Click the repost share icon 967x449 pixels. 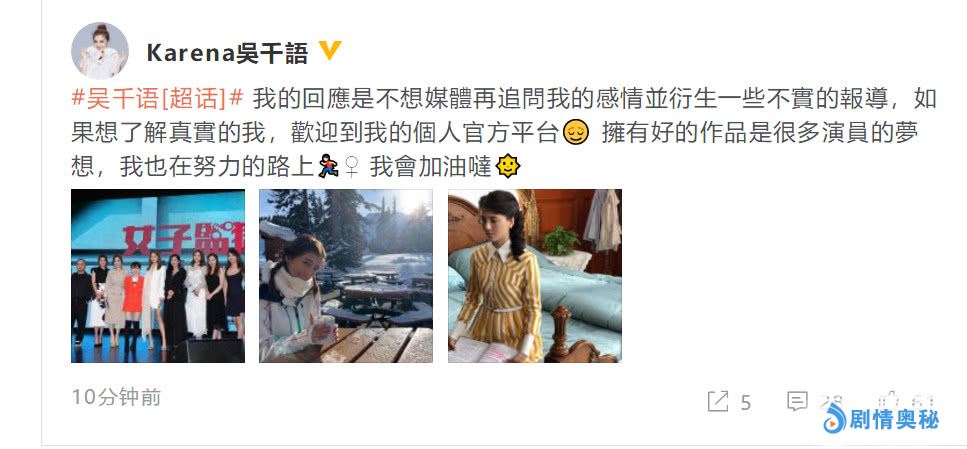pyautogui.click(x=718, y=402)
